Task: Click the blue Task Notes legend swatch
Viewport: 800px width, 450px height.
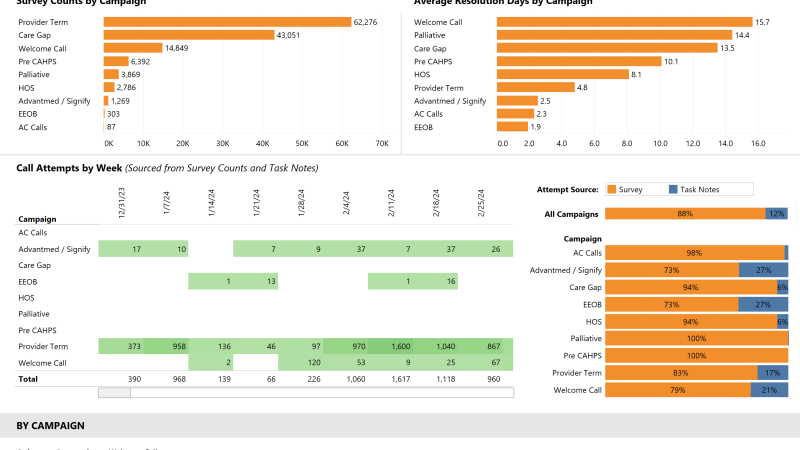Action: [674, 189]
